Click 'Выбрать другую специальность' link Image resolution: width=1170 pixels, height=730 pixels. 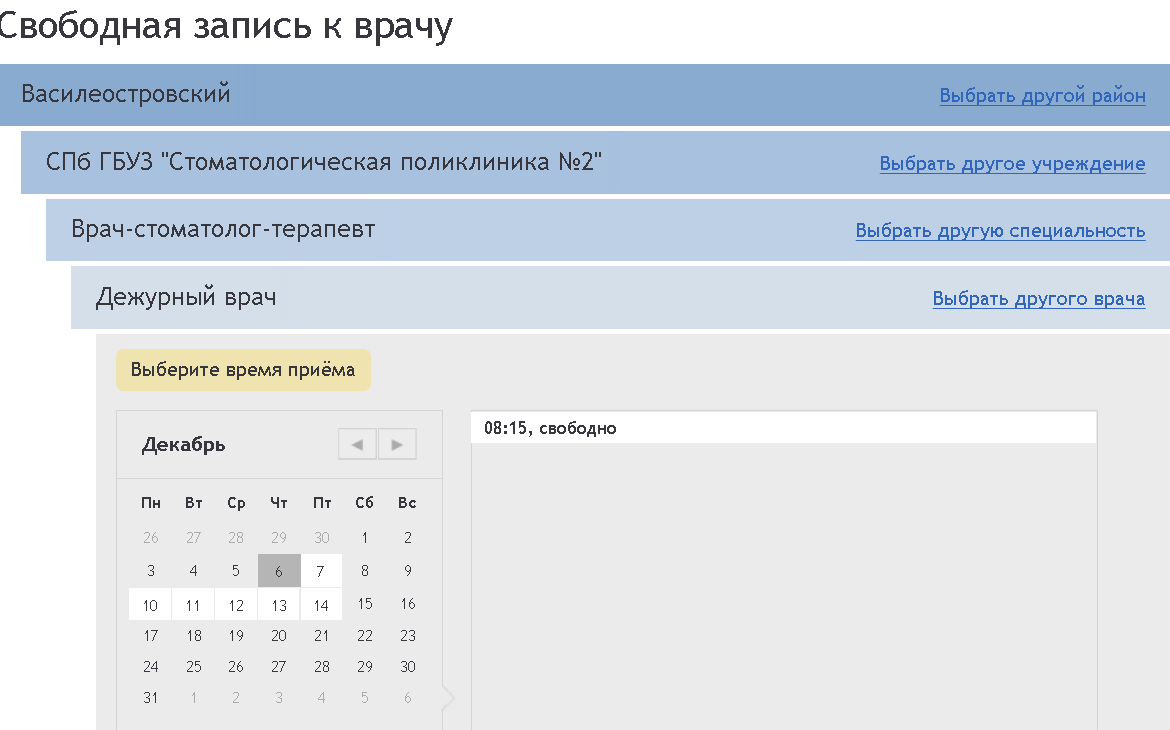click(1000, 230)
